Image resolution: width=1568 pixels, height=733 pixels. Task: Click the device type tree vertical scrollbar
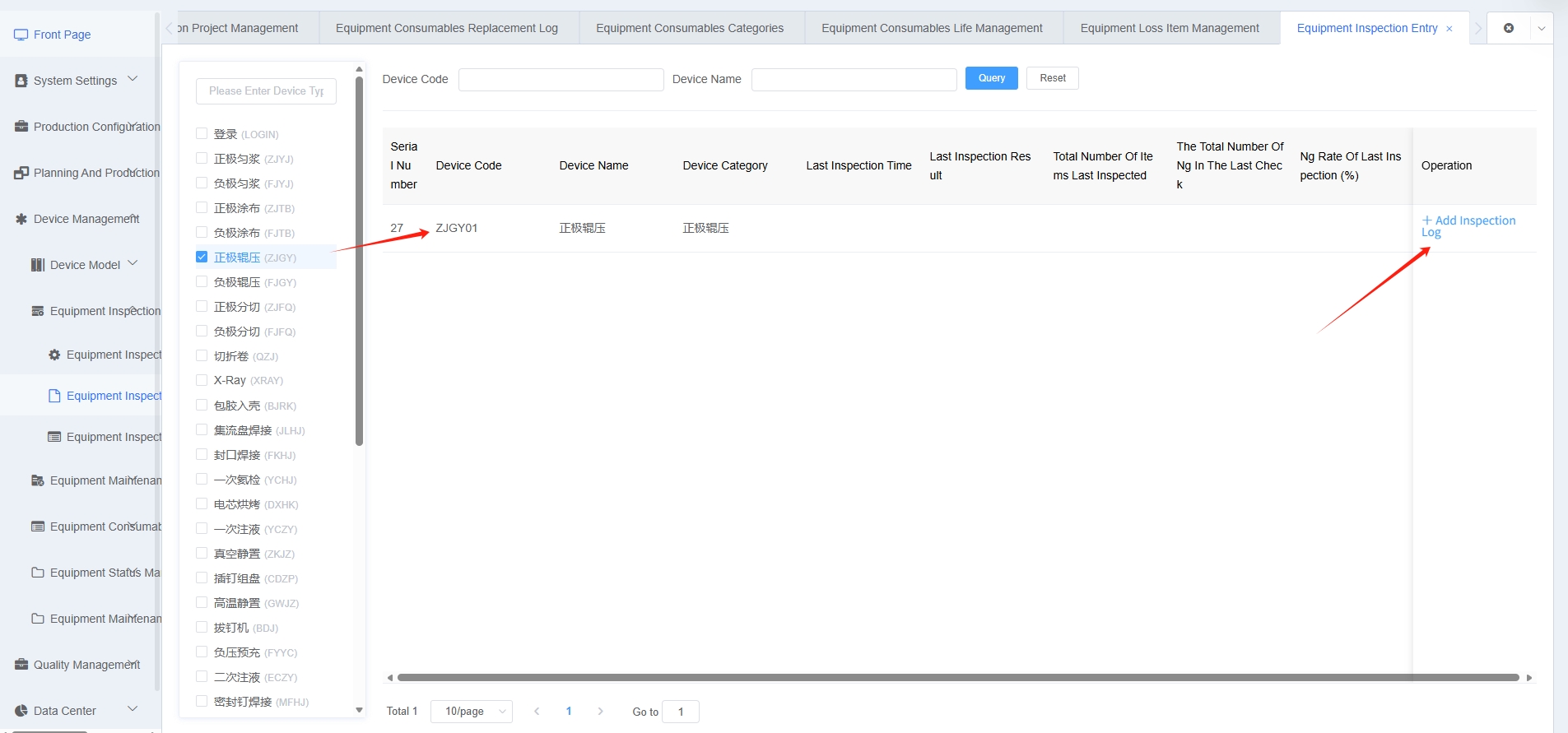click(x=359, y=261)
